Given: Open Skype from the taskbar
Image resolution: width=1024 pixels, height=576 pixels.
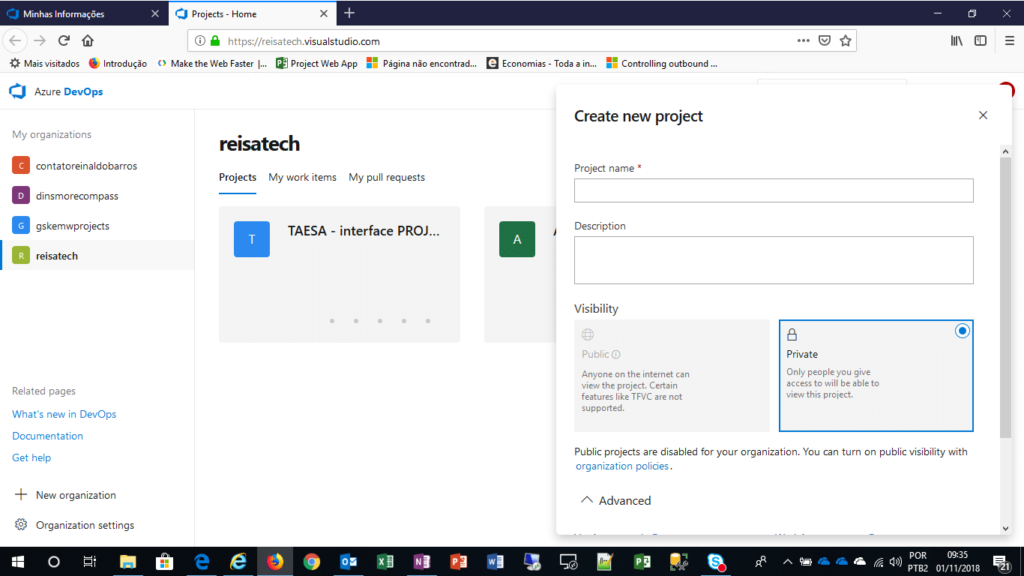Looking at the screenshot, I should (x=716, y=562).
